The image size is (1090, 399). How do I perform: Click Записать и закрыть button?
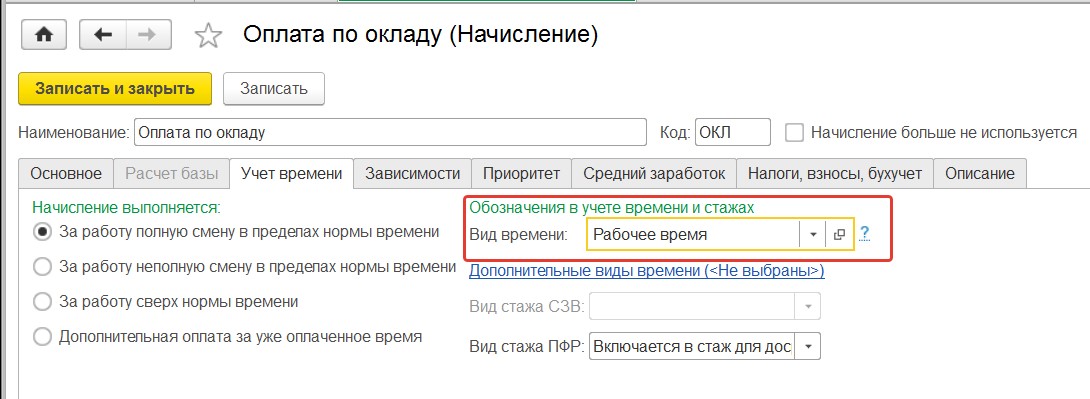(115, 89)
